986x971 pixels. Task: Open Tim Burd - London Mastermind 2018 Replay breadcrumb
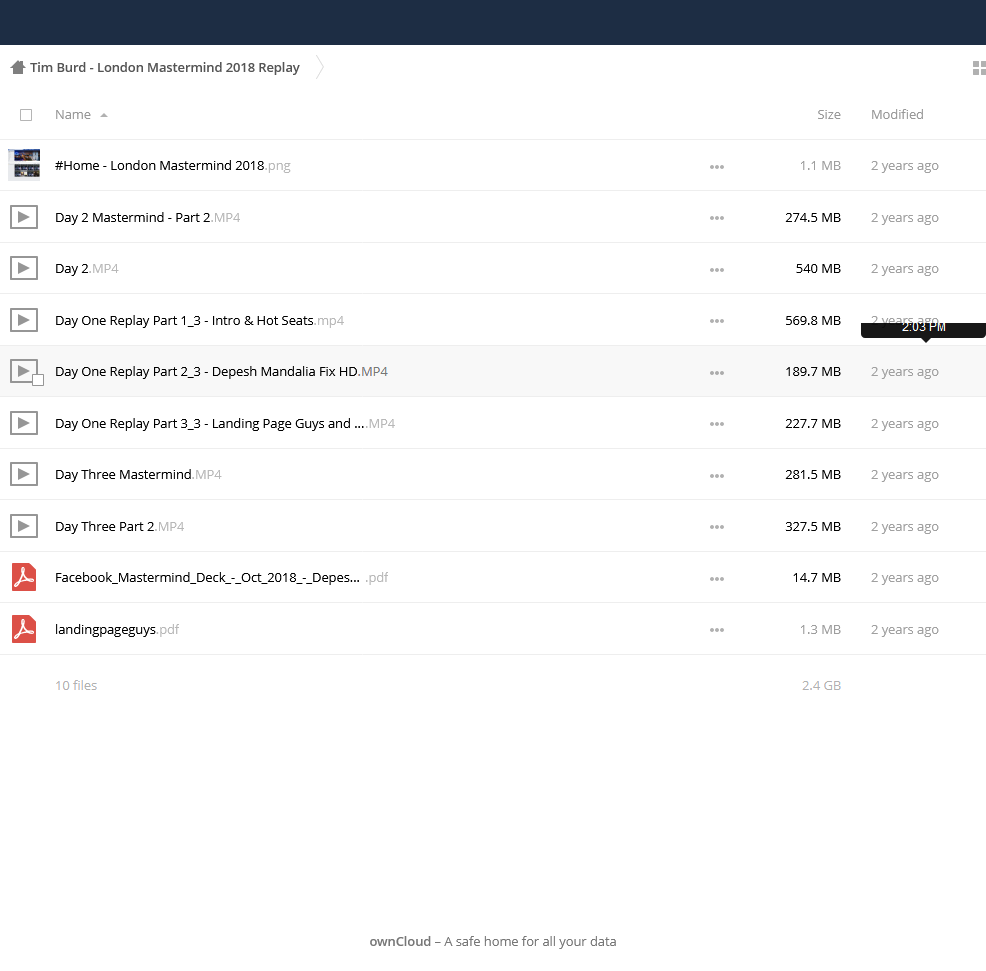pos(165,67)
